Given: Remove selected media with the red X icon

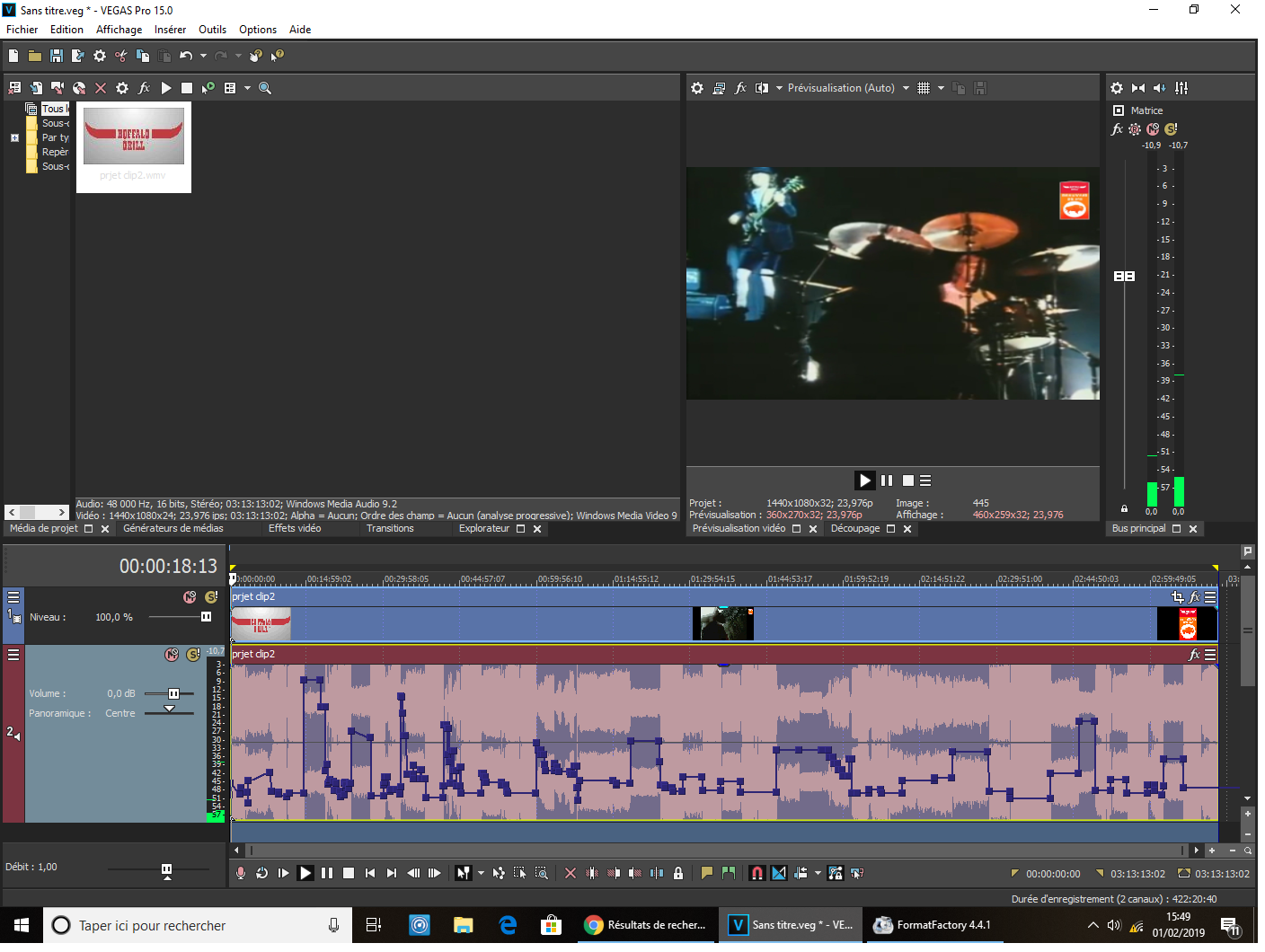Looking at the screenshot, I should coord(101,88).
